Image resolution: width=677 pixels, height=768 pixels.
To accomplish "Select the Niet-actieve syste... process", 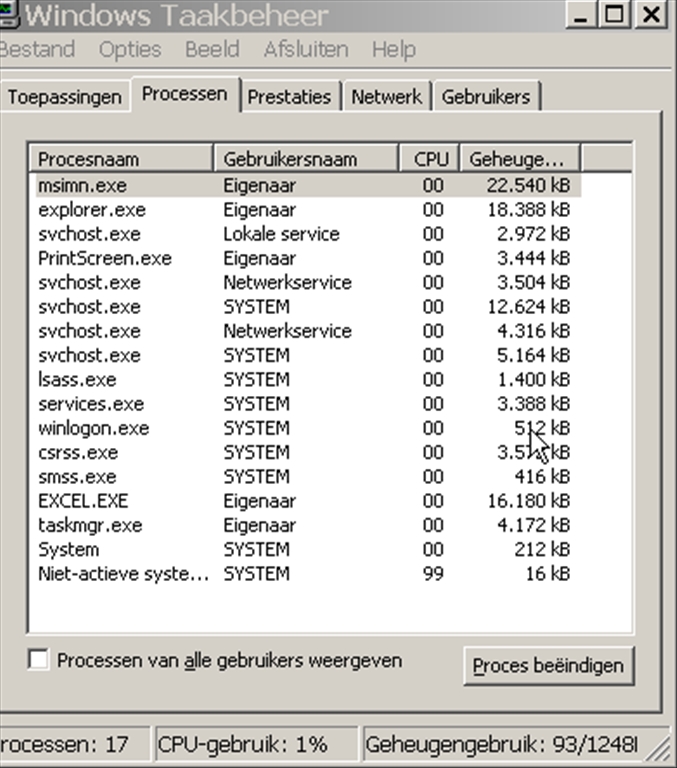I will [x=308, y=574].
